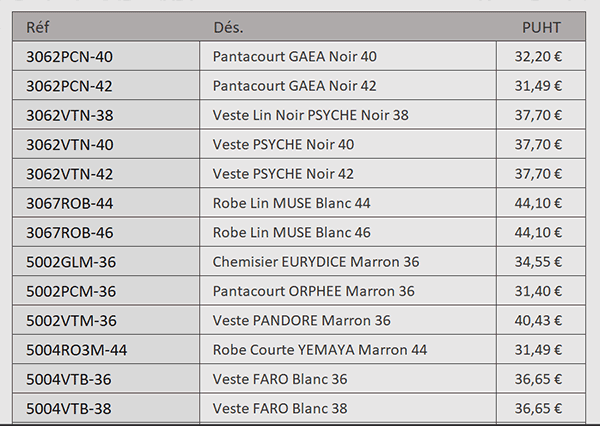
Task: Select Veste Lin Noir PSYCHE Noir 38
Action: point(311,115)
